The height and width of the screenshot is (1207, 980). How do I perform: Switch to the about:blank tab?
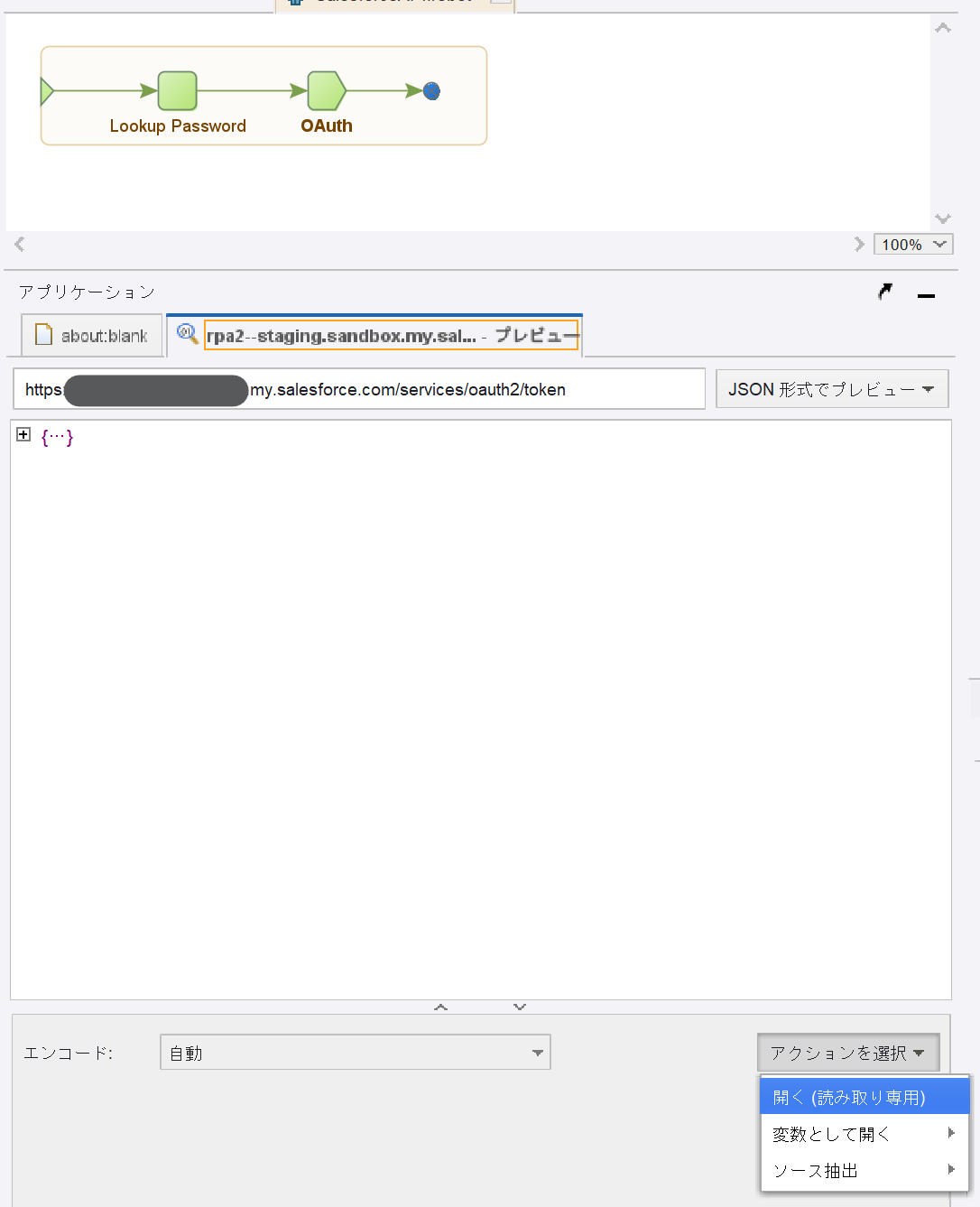pyautogui.click(x=92, y=335)
